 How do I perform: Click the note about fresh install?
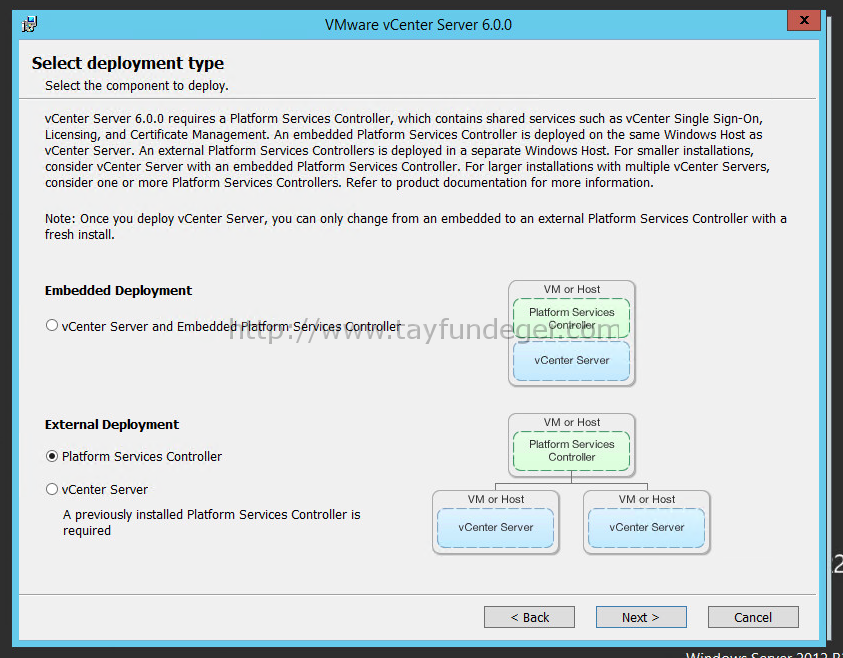pos(416,226)
